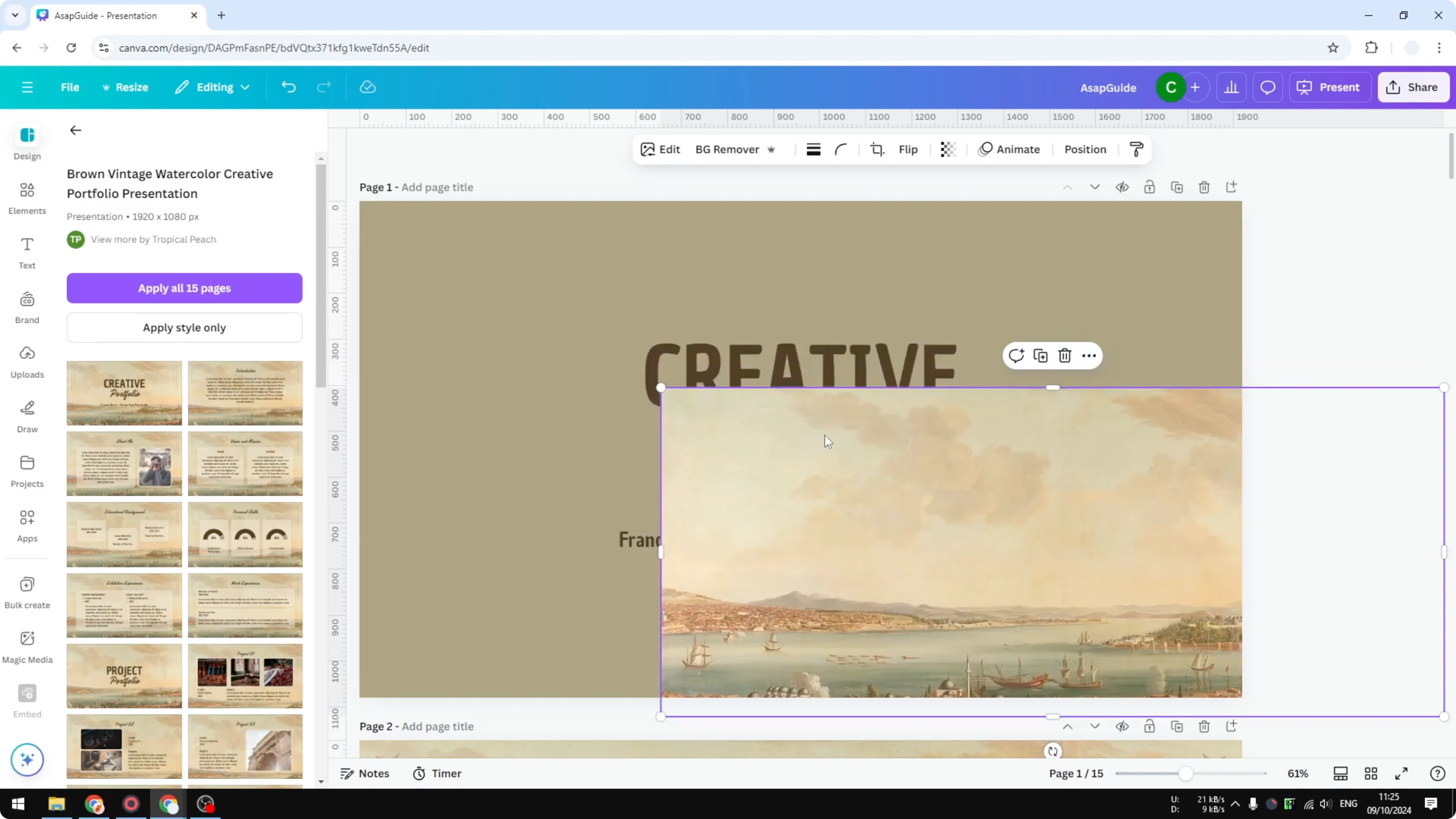The image size is (1456, 819).
Task: Open corner rounding option
Action: [840, 149]
